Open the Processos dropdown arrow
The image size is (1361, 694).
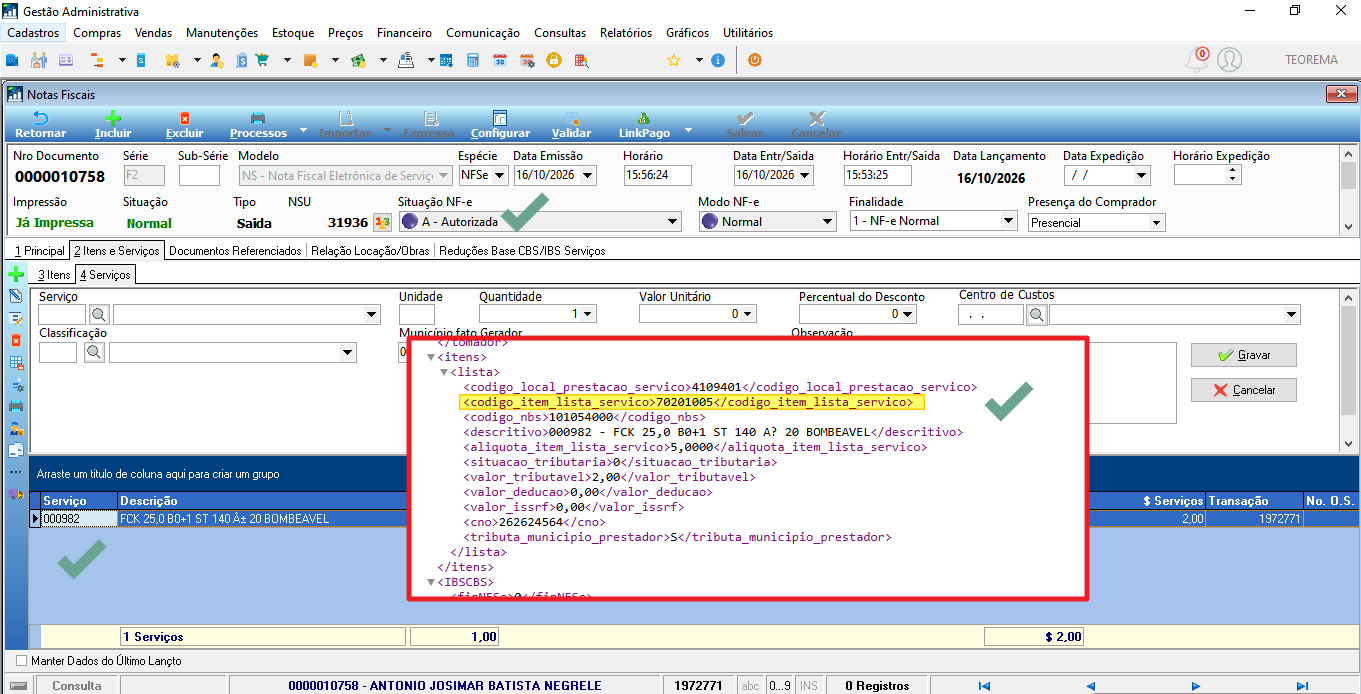point(302,131)
